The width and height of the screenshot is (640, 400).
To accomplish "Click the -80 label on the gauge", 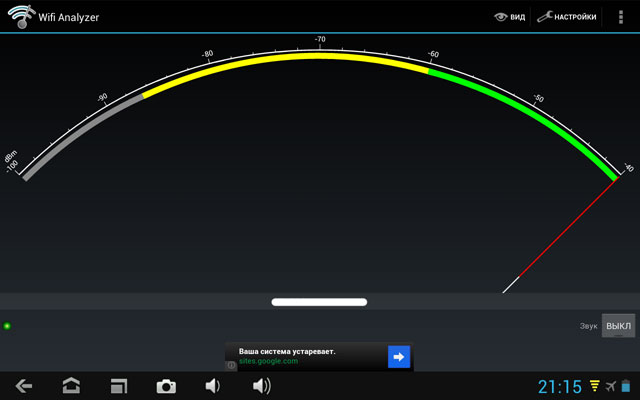I will pos(207,54).
